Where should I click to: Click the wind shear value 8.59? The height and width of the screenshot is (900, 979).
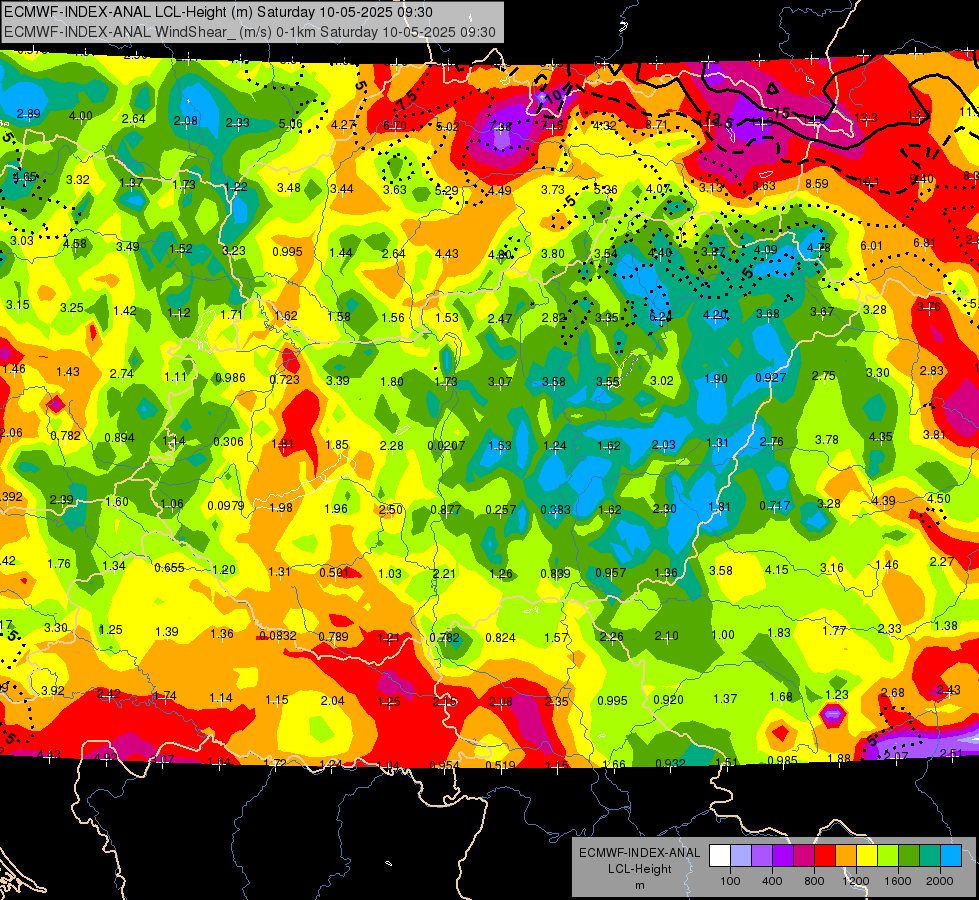(x=817, y=184)
